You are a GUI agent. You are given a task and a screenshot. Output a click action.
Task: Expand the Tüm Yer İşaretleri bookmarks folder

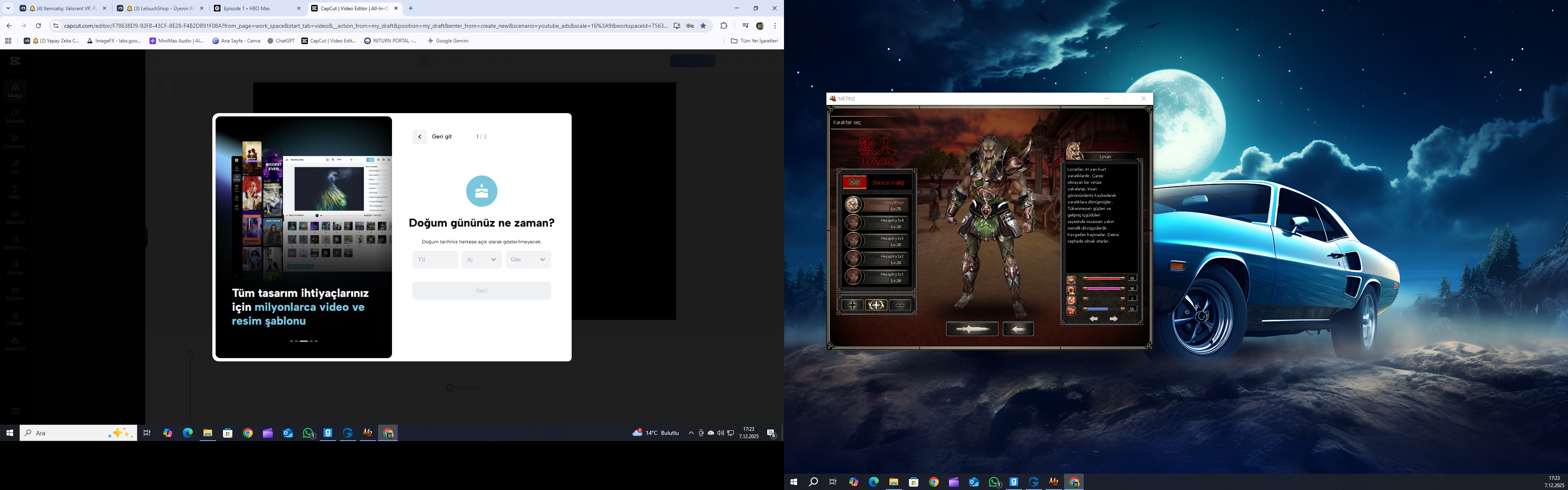(x=754, y=41)
